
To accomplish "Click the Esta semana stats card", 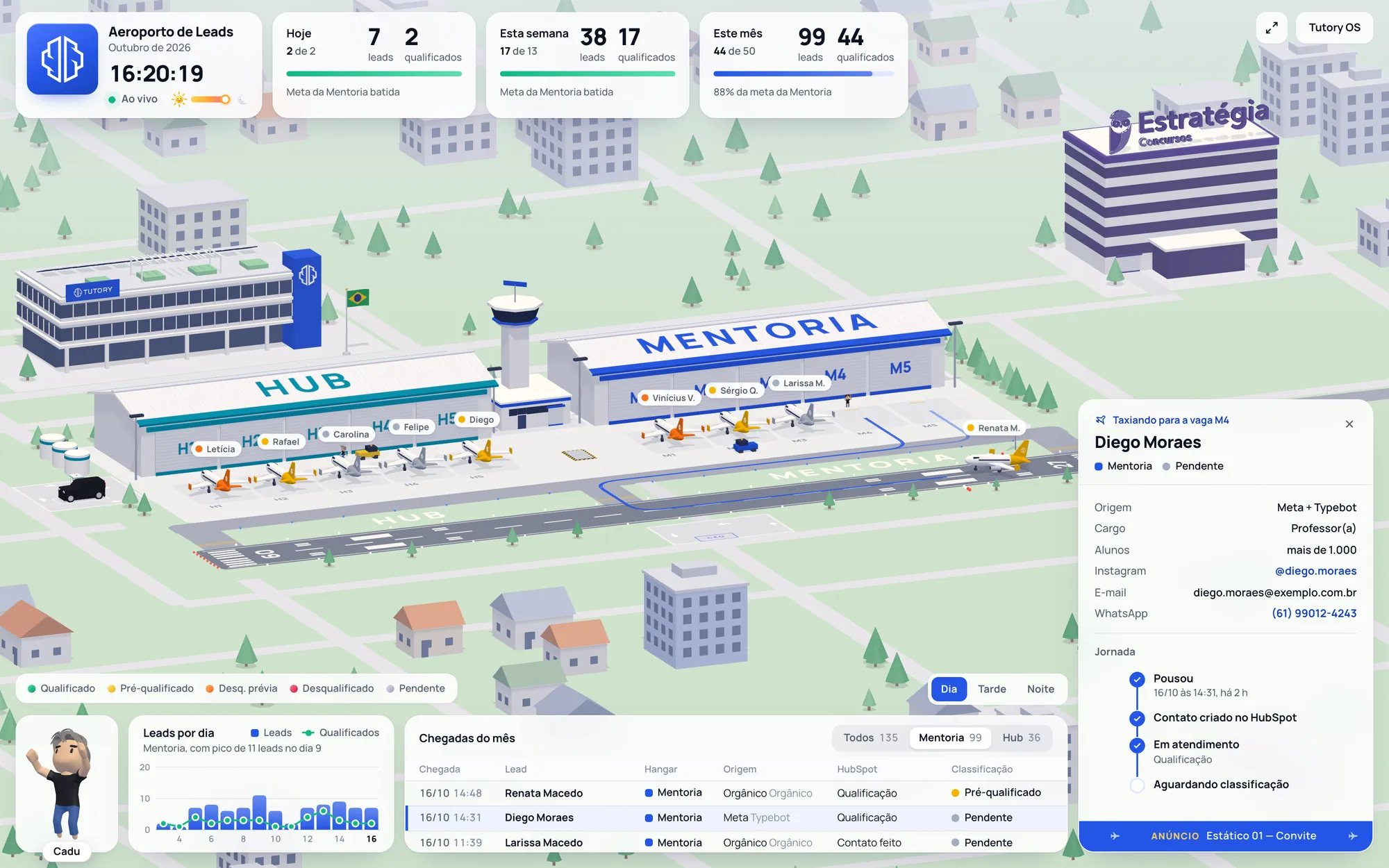I will pyautogui.click(x=588, y=65).
